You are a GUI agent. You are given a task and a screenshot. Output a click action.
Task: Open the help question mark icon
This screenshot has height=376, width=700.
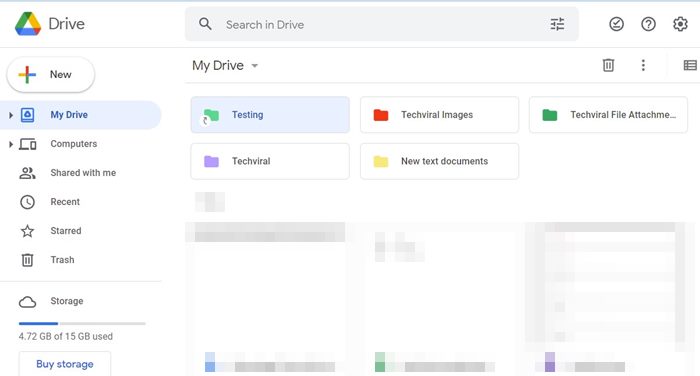coord(648,24)
